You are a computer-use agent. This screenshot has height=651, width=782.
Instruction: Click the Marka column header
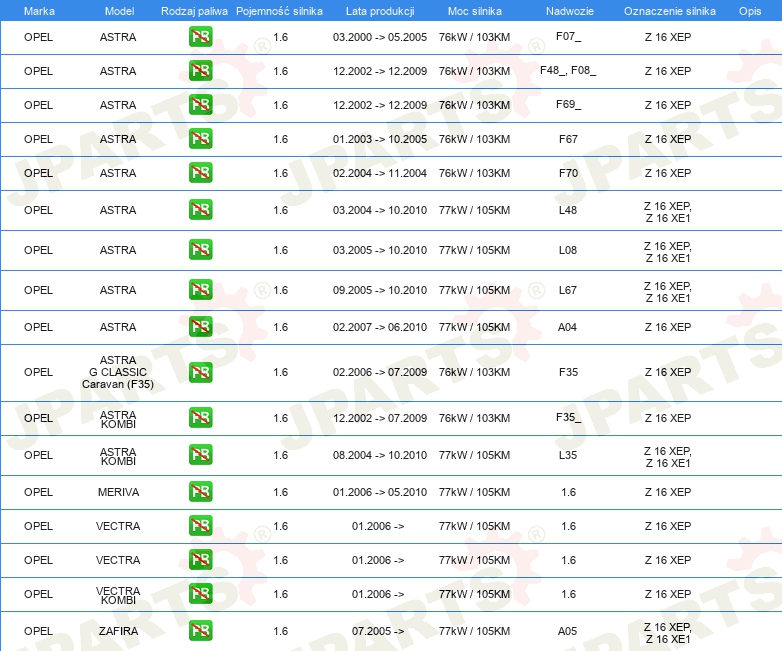[x=38, y=10]
